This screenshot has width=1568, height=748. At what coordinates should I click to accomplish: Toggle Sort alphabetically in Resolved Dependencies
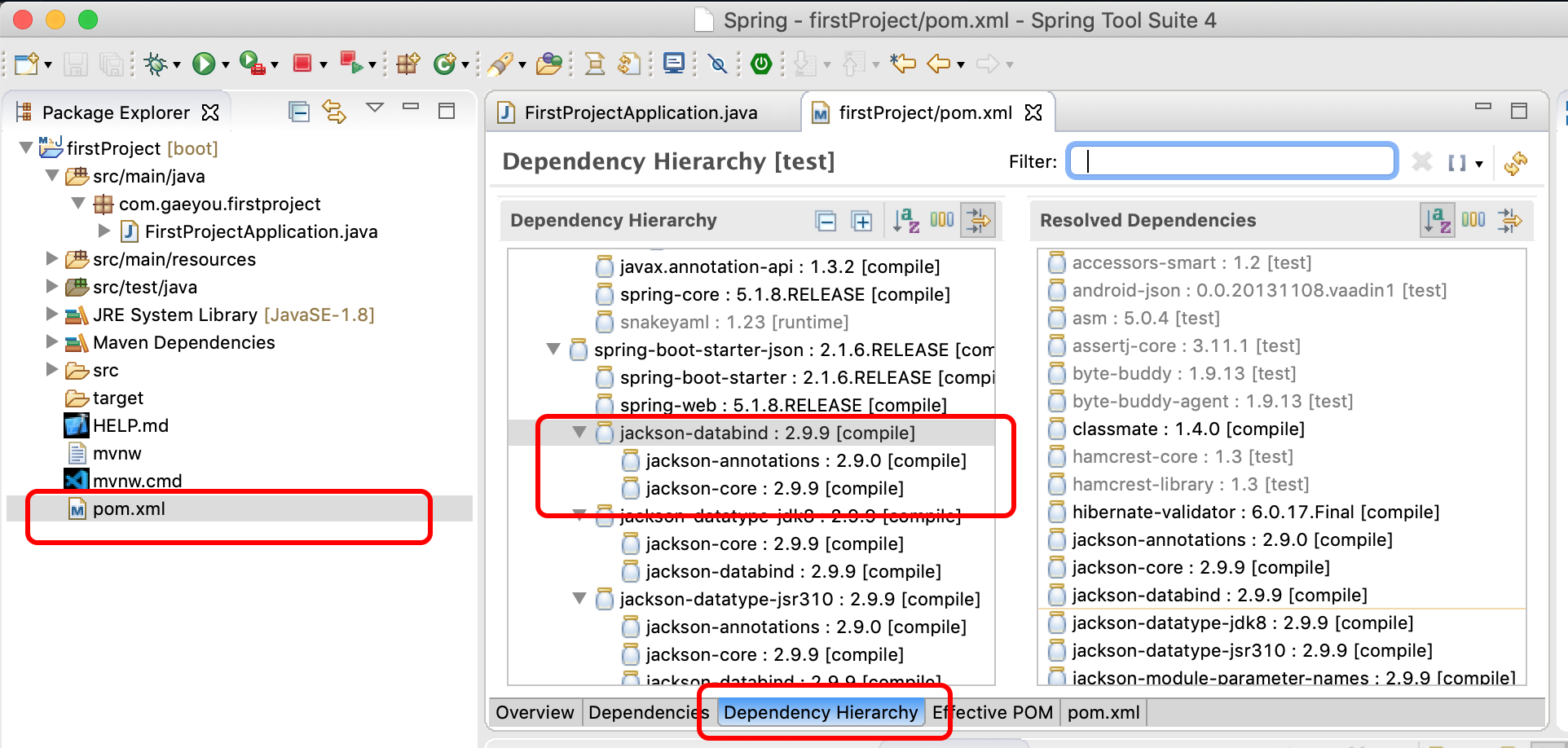(x=1438, y=220)
